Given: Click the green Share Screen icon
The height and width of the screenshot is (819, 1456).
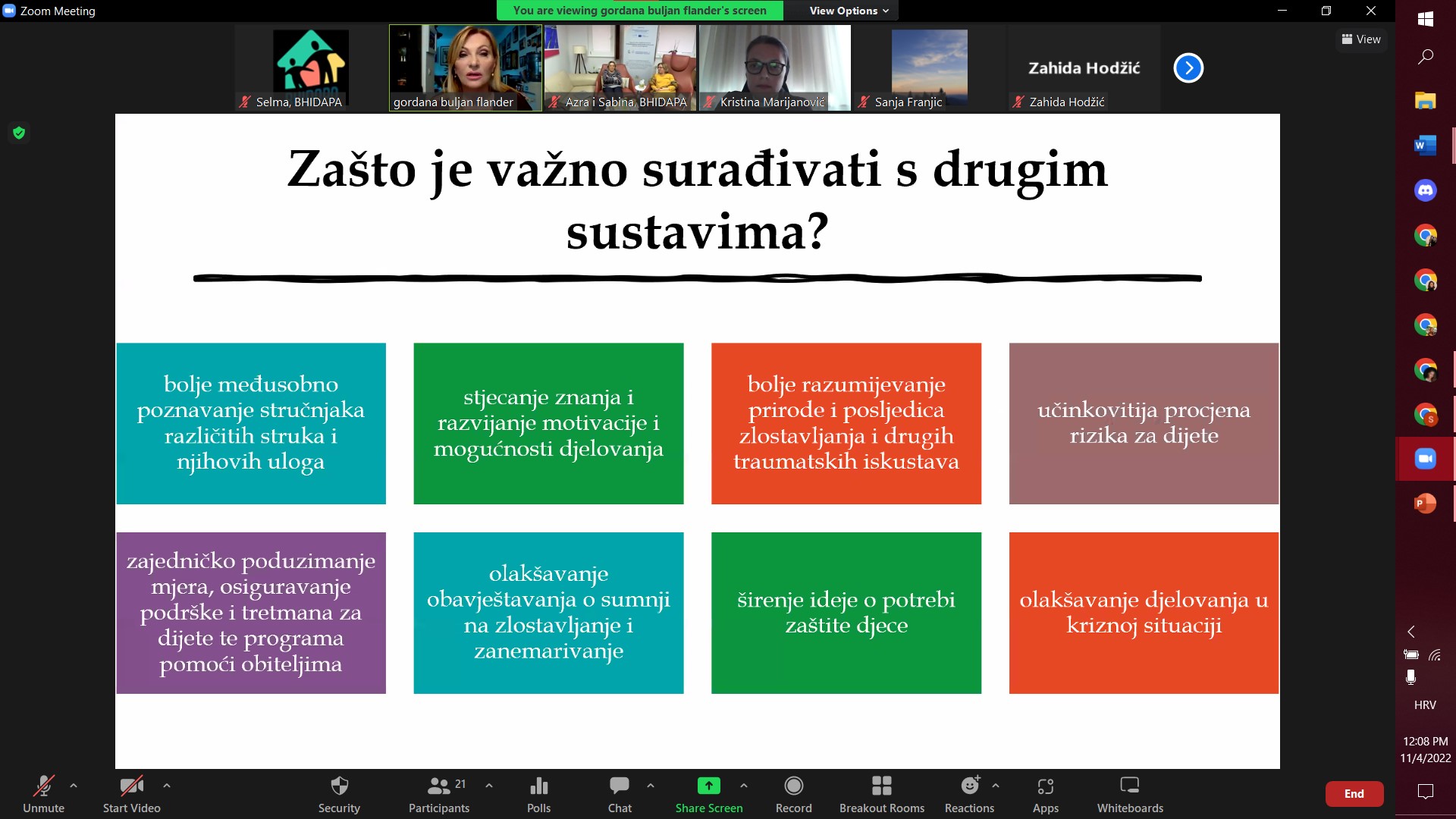Looking at the screenshot, I should (708, 786).
